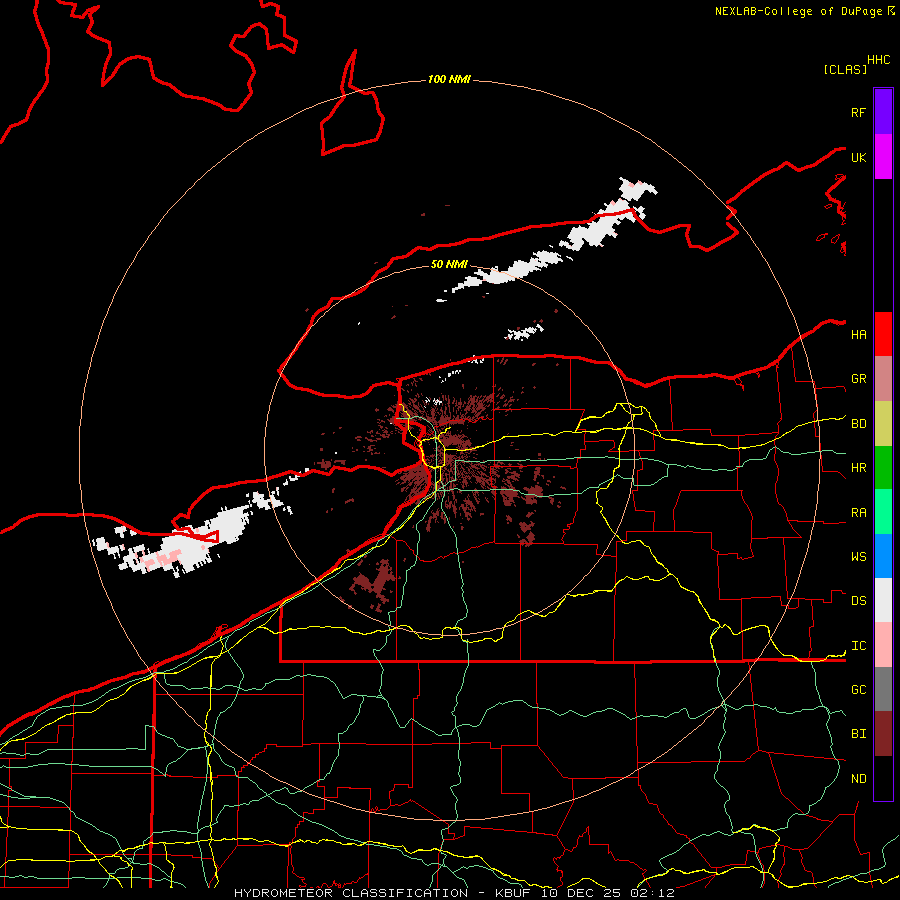This screenshot has height=900, width=900.
Task: Click the BI legend label
Action: click(x=858, y=734)
